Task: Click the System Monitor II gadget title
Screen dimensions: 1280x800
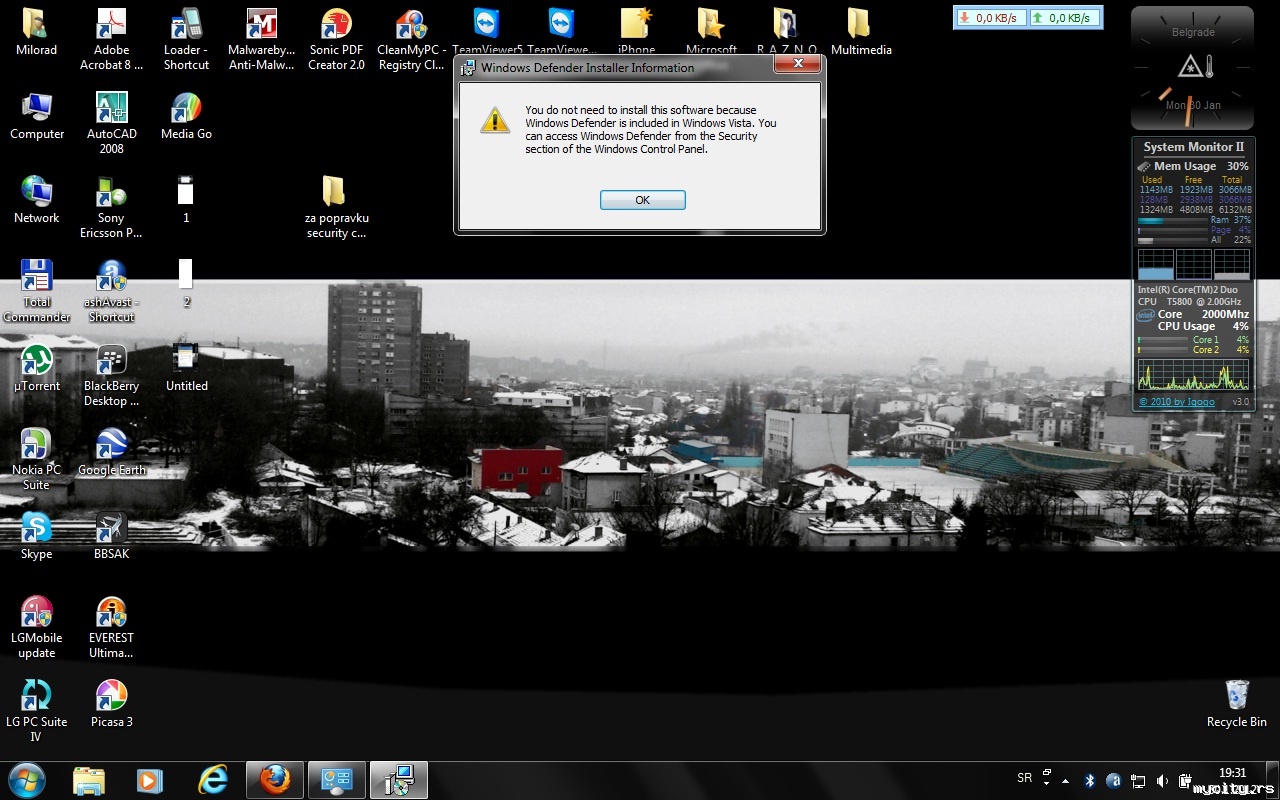Action: click(x=1194, y=147)
